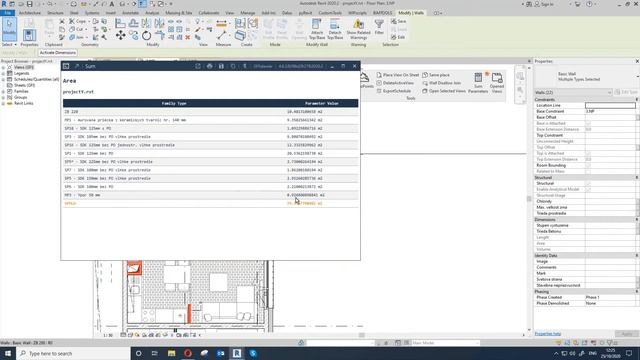Click Show Related Warnings icon
Screen dimensions: 640x360
(358, 29)
